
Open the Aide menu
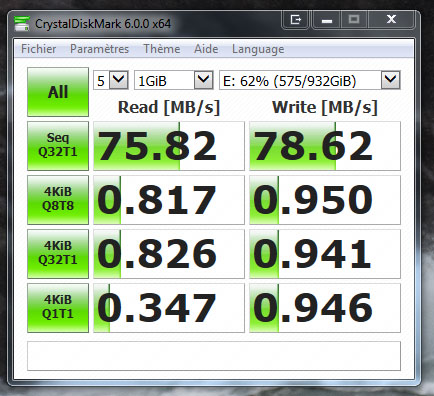pyautogui.click(x=206, y=49)
